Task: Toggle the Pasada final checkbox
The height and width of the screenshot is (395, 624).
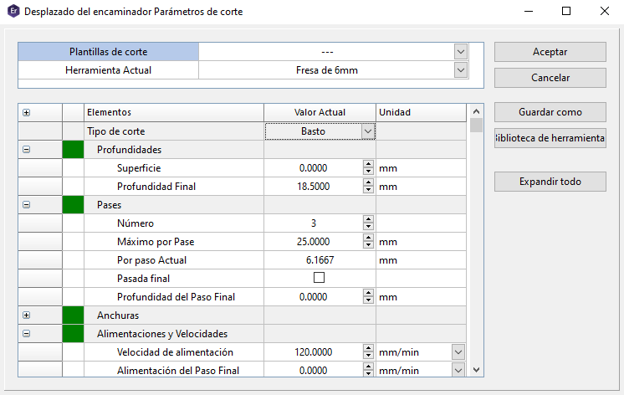Action: 319,277
